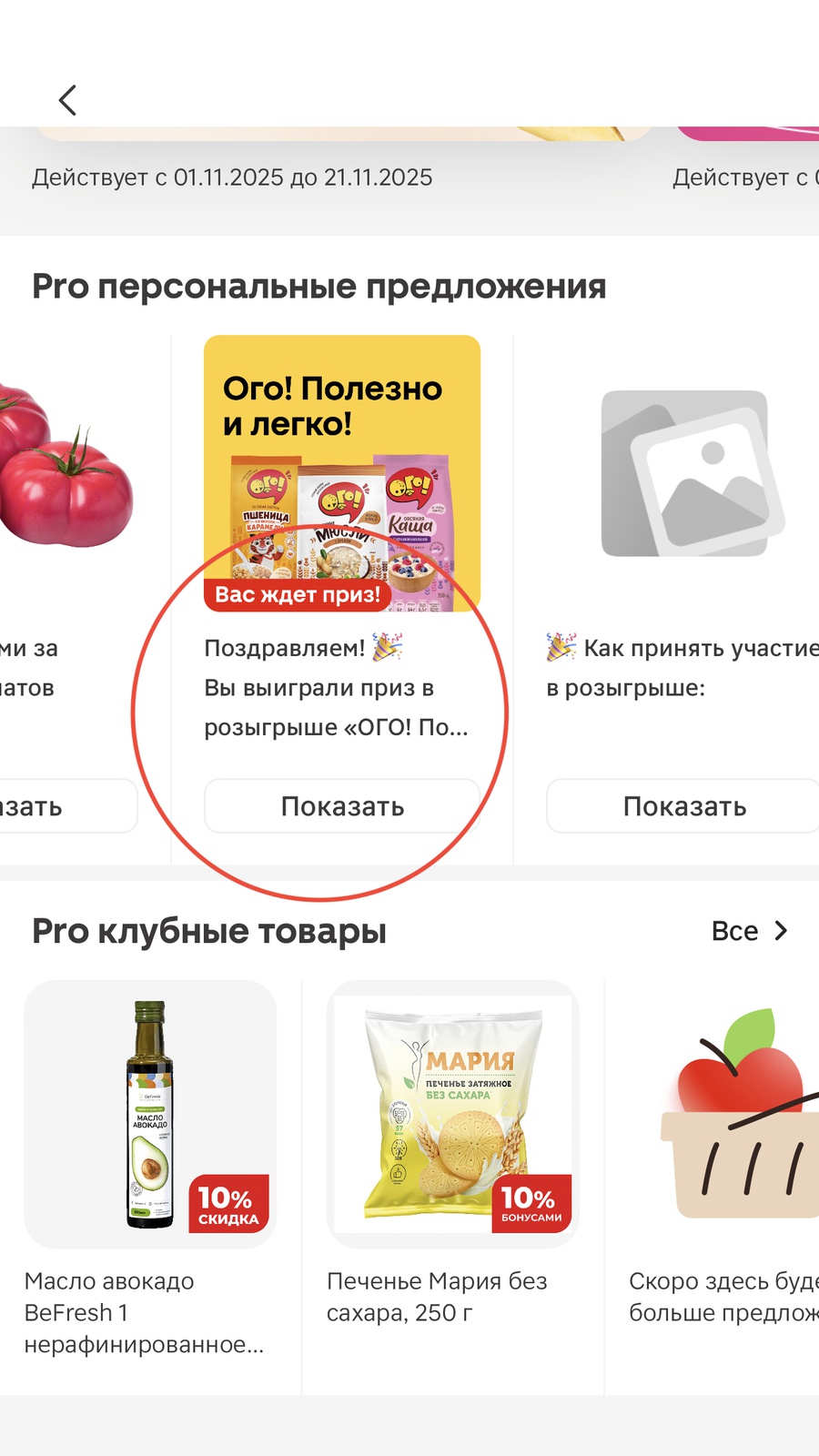Tap the promo validity date '01.11.2025 до 21.11.2025'
819x1456 pixels.
point(303,177)
